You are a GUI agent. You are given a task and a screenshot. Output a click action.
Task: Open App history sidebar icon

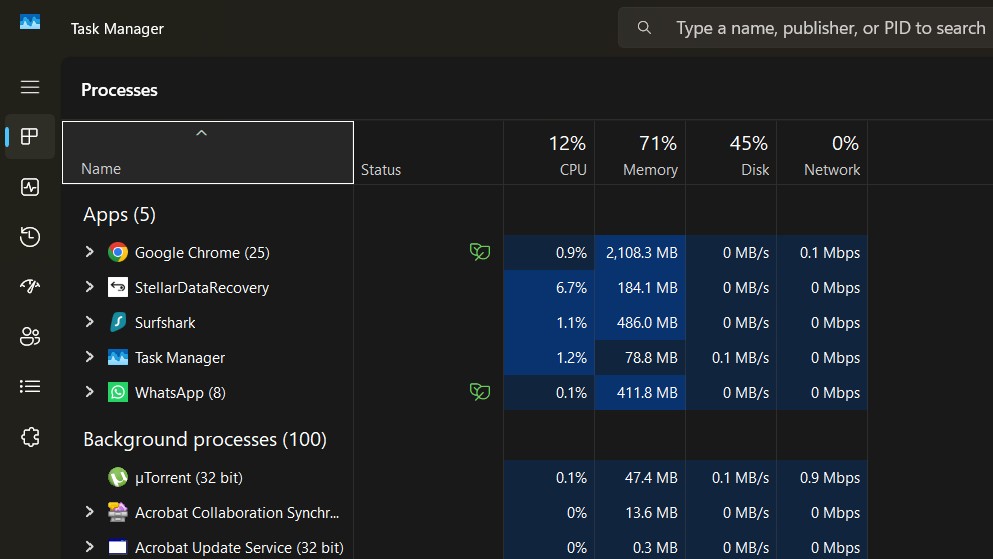[30, 237]
